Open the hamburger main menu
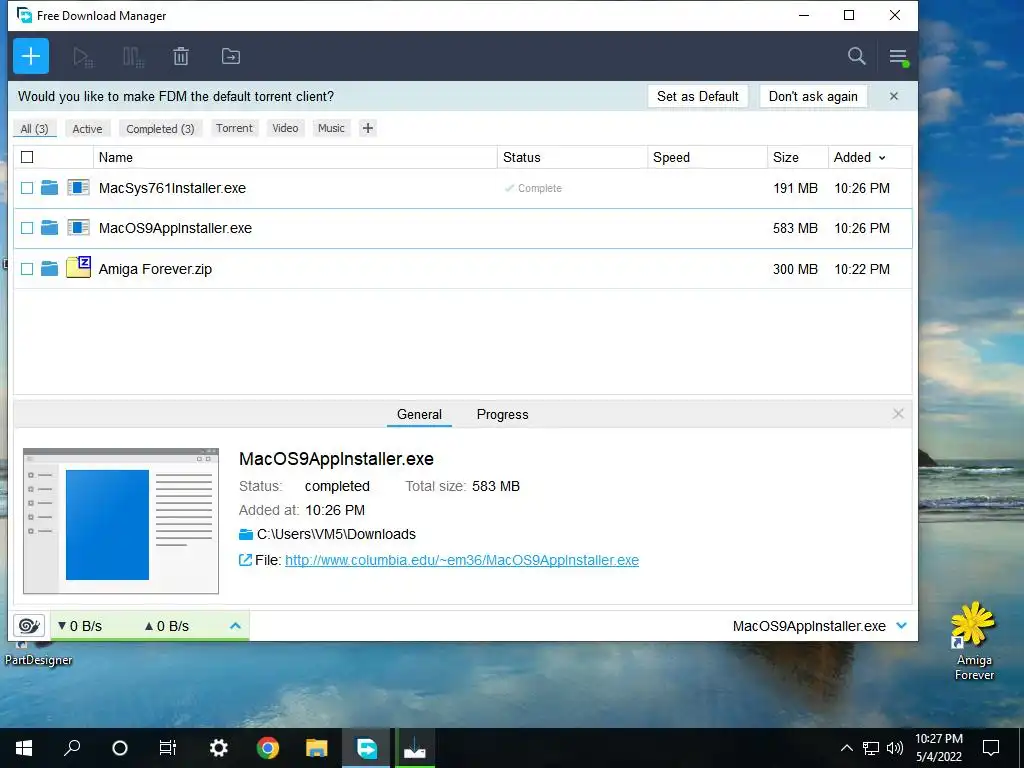Image resolution: width=1024 pixels, height=768 pixels. click(898, 57)
